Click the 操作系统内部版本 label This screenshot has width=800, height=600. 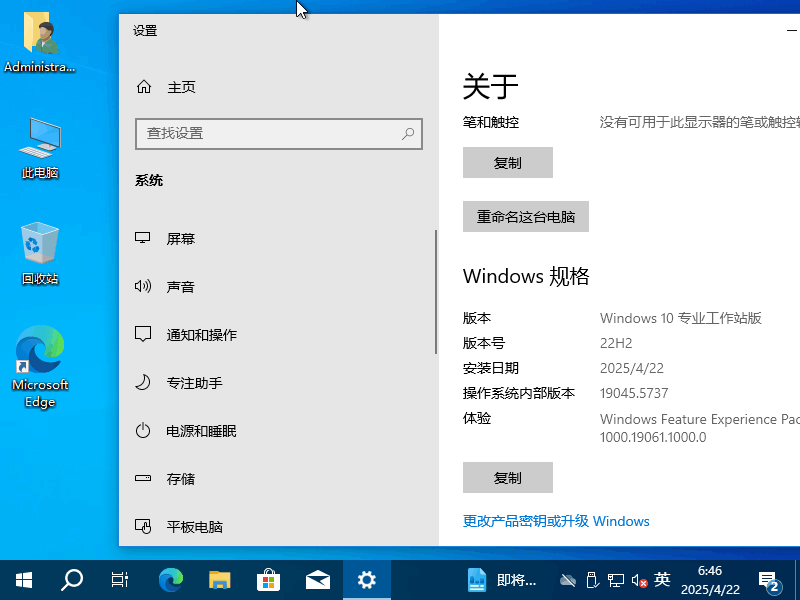pos(519,393)
